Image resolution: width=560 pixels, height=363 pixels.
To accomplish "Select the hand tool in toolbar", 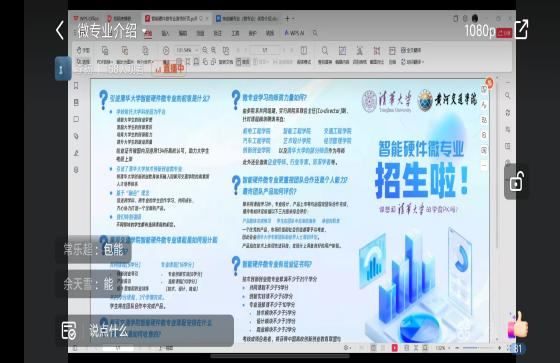I will 83,50.
